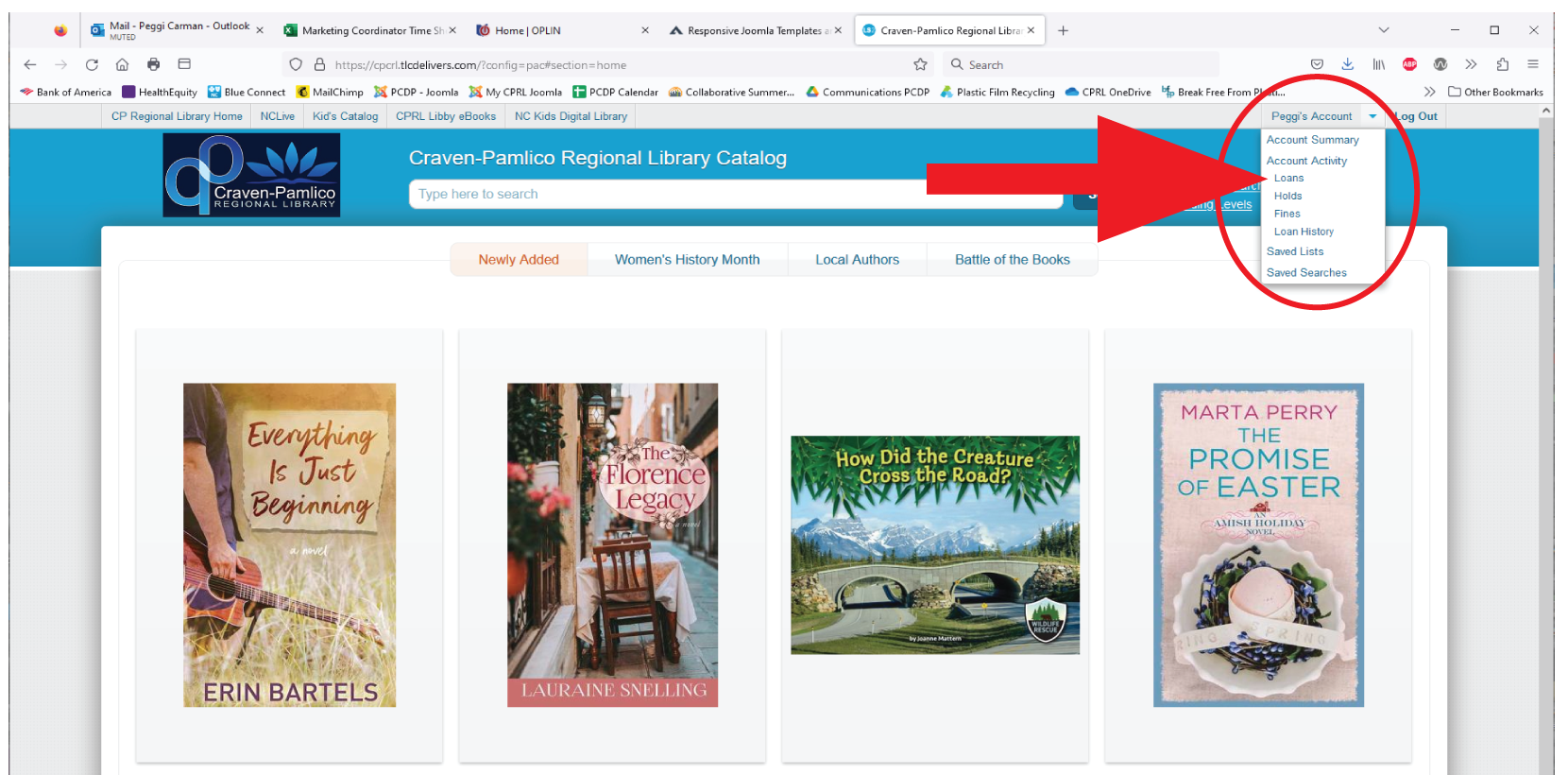This screenshot has height=775, width=1568.
Task: Open the downloads arrow icon
Action: (x=1348, y=64)
